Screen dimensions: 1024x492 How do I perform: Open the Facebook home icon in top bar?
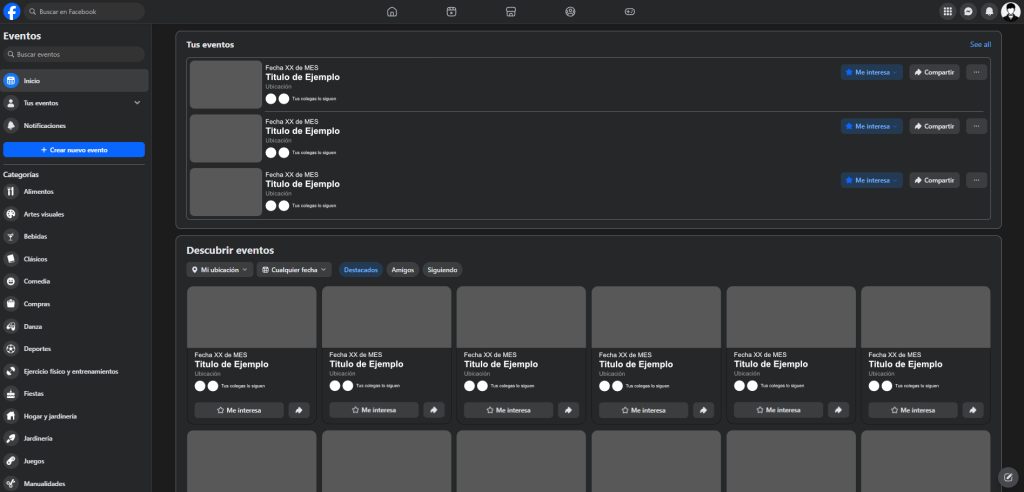click(x=392, y=12)
